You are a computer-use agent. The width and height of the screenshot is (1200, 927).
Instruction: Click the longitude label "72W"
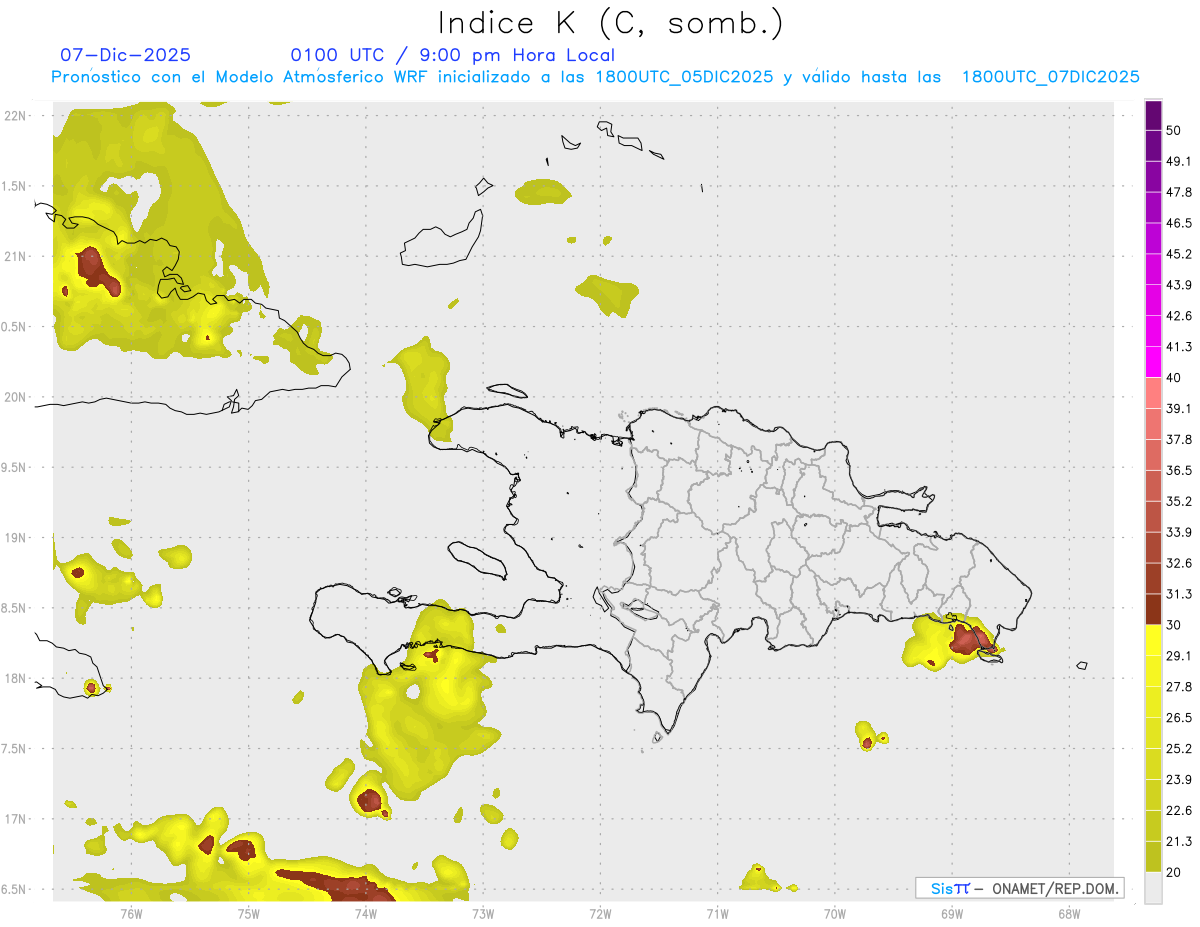coord(600,913)
